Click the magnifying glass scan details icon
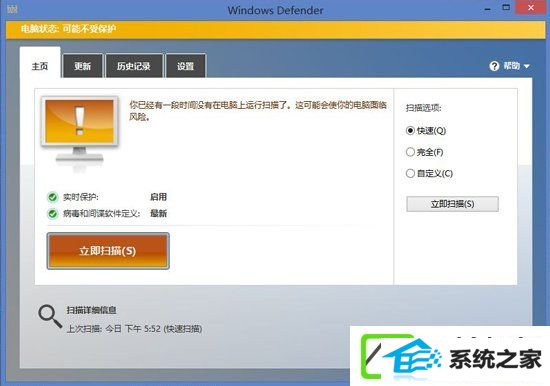The height and width of the screenshot is (386, 550). 50,316
